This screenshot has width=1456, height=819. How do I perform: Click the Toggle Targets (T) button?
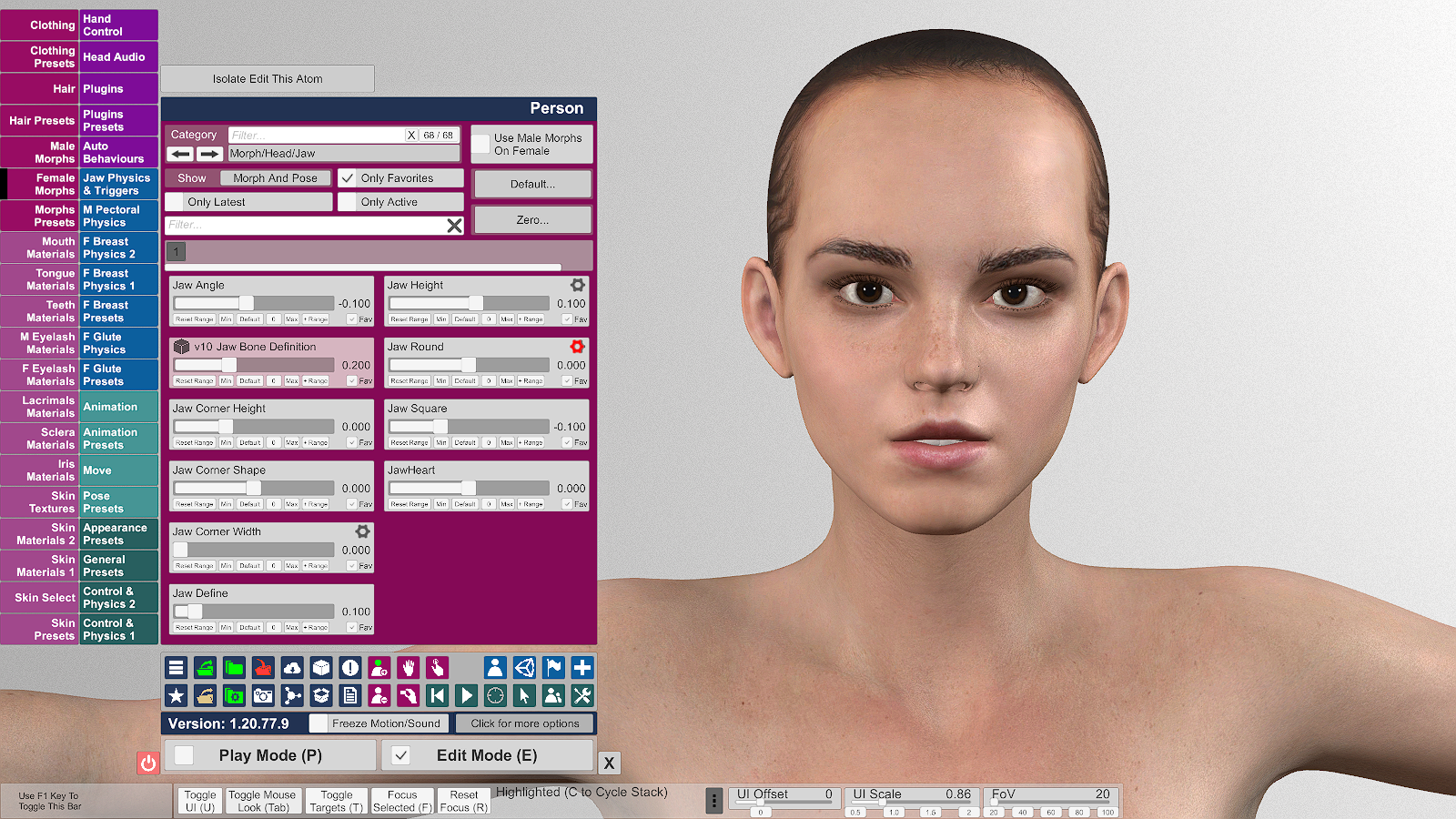coord(337,801)
